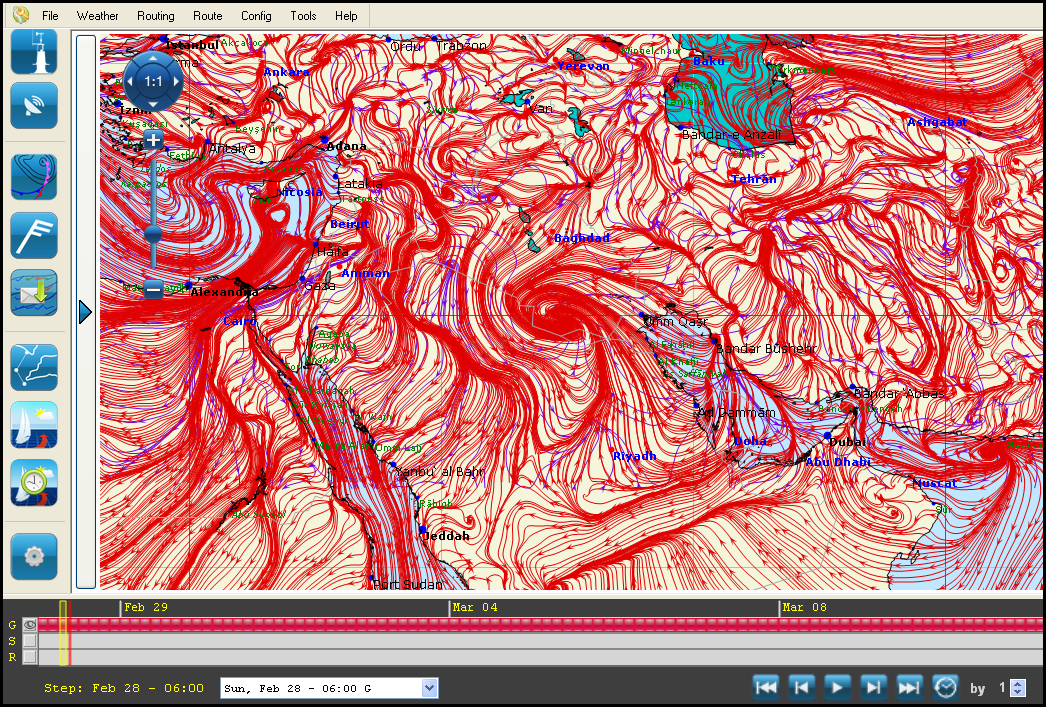1046x707 pixels.
Task: Click the Mar 04 timeline marker
Action: pos(474,607)
